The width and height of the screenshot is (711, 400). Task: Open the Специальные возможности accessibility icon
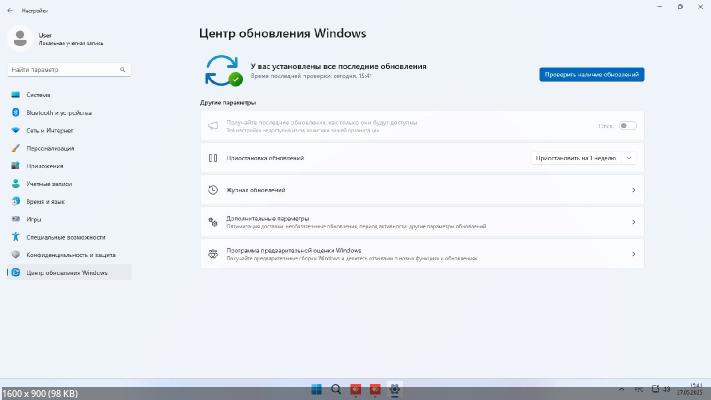click(15, 237)
